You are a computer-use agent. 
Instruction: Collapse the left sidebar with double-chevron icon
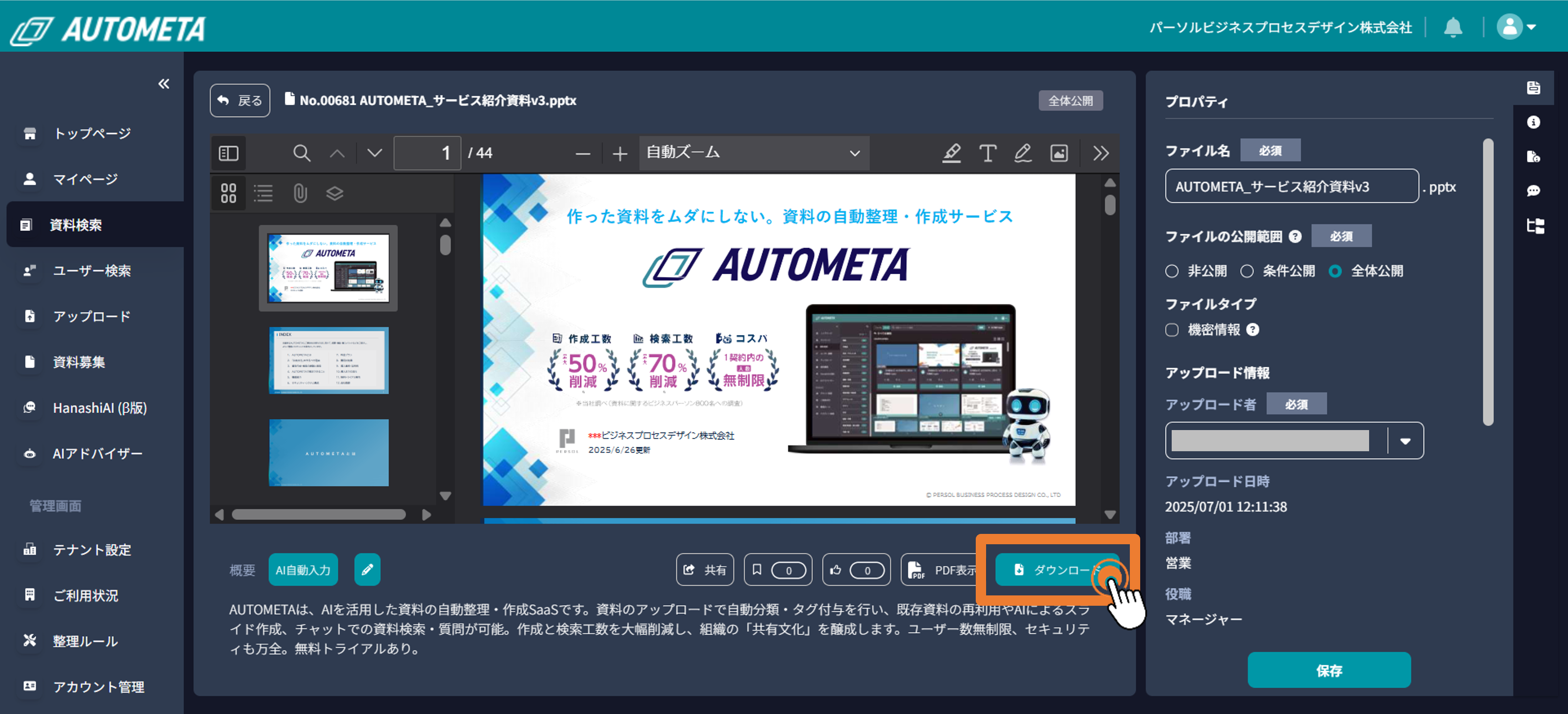164,84
